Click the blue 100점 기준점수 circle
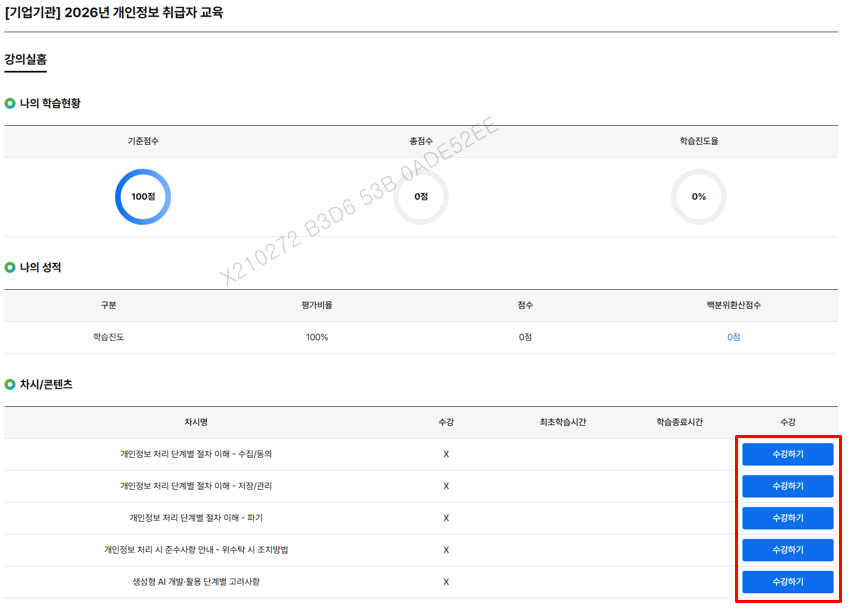This screenshot has height=613, width=849. 143,197
